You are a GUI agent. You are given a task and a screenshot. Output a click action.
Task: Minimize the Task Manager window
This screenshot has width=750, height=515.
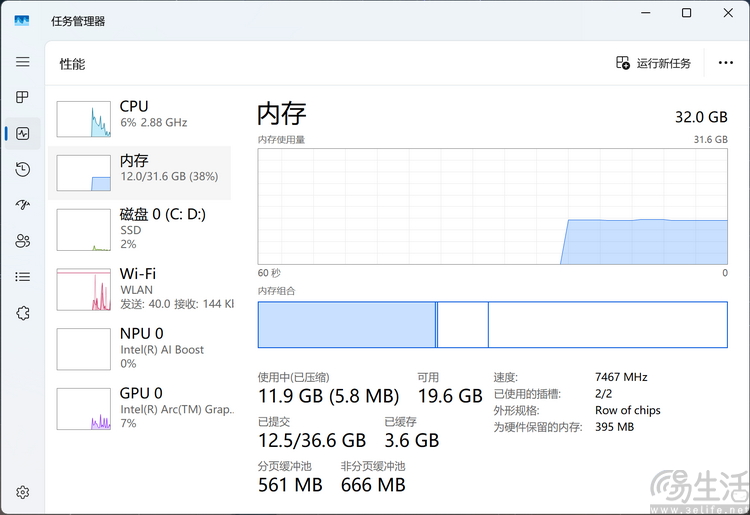pos(646,13)
